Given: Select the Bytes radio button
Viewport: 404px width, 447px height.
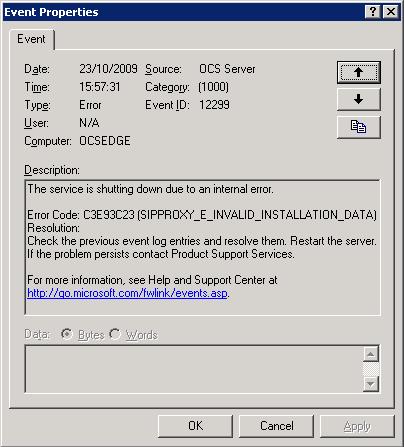Looking at the screenshot, I should [x=67, y=334].
